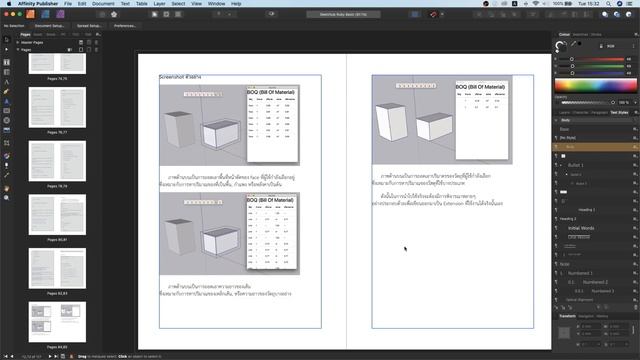This screenshot has height=360, width=640.
Task: Go to first page arrow in status bar
Action: pyautogui.click(x=6, y=356)
